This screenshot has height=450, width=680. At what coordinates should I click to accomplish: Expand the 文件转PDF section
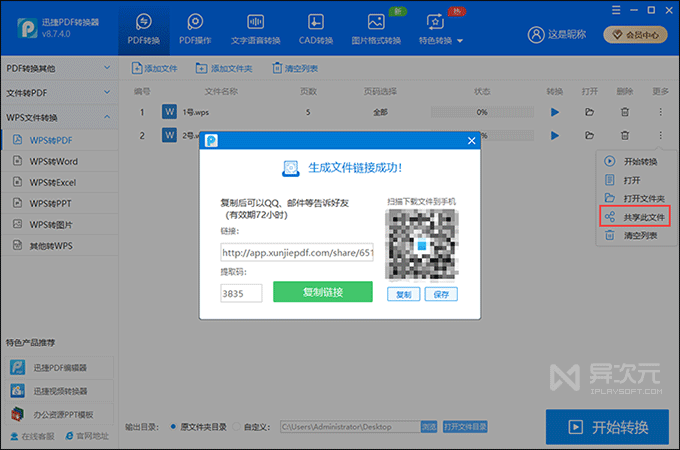59,93
